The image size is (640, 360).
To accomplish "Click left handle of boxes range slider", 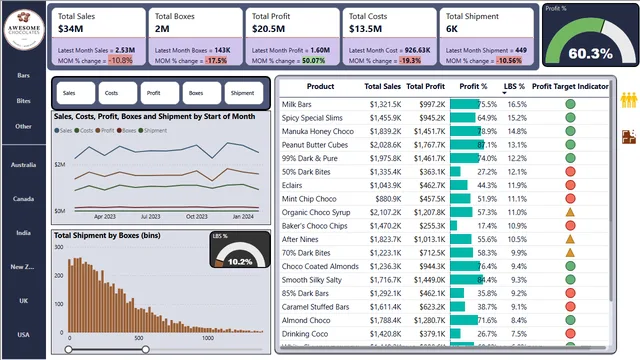I will pos(69,349).
